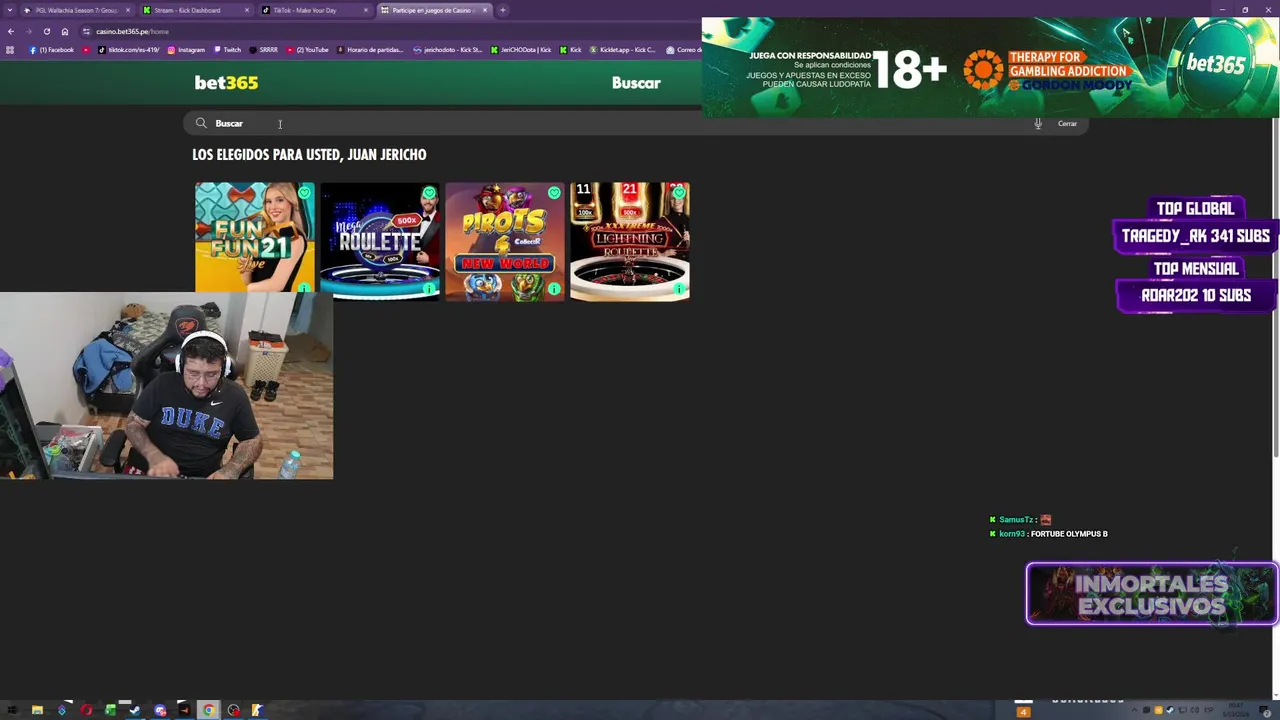Click the browser home icon
1280x720 pixels.
coord(65,31)
